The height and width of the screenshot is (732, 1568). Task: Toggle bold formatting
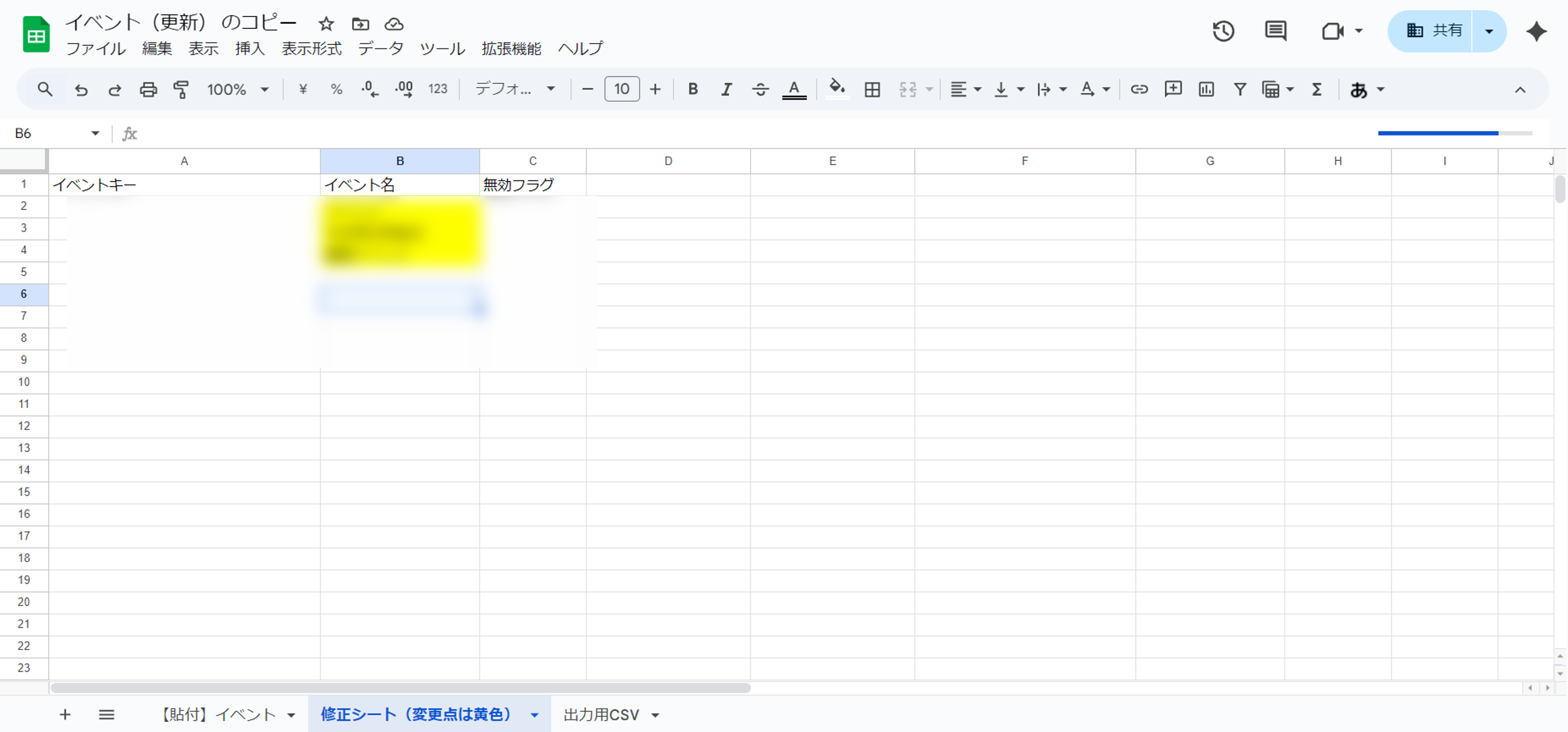click(x=692, y=89)
